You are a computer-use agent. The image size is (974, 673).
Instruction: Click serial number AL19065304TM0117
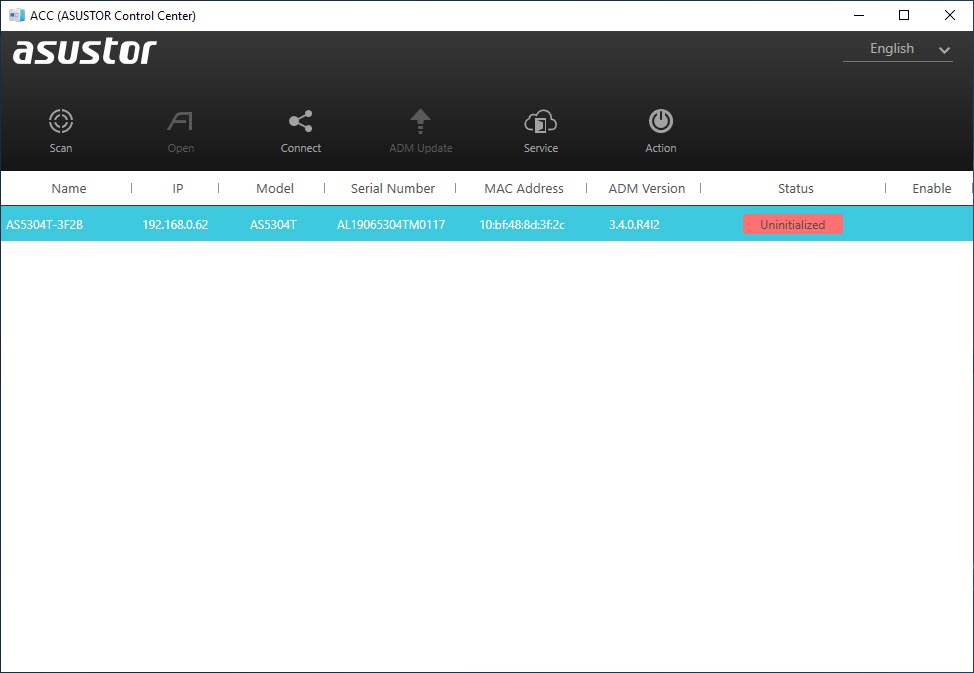click(x=391, y=224)
